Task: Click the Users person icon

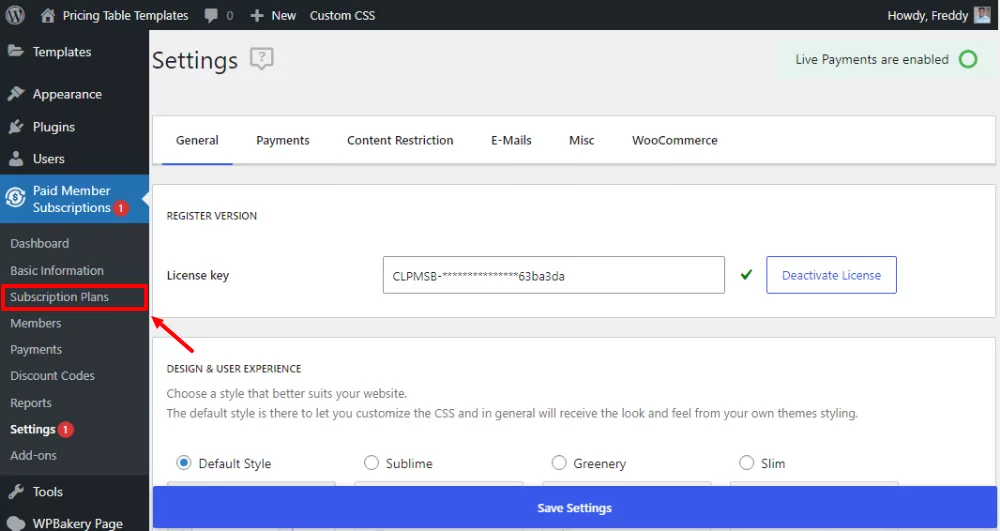Action: [16, 158]
